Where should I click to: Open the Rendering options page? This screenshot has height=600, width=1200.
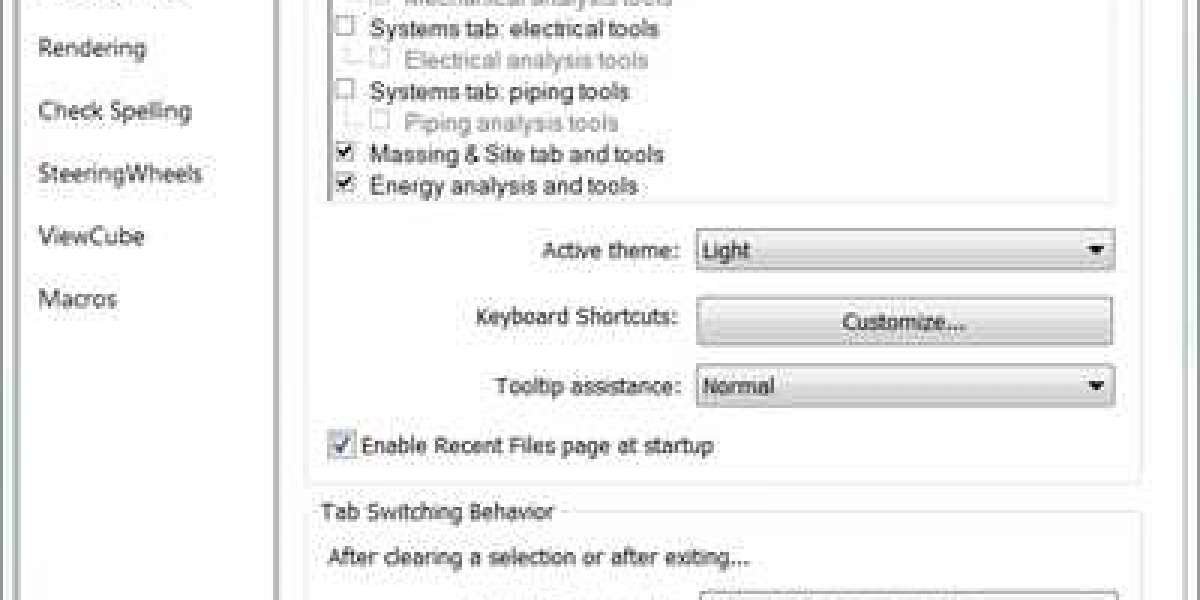coord(91,48)
